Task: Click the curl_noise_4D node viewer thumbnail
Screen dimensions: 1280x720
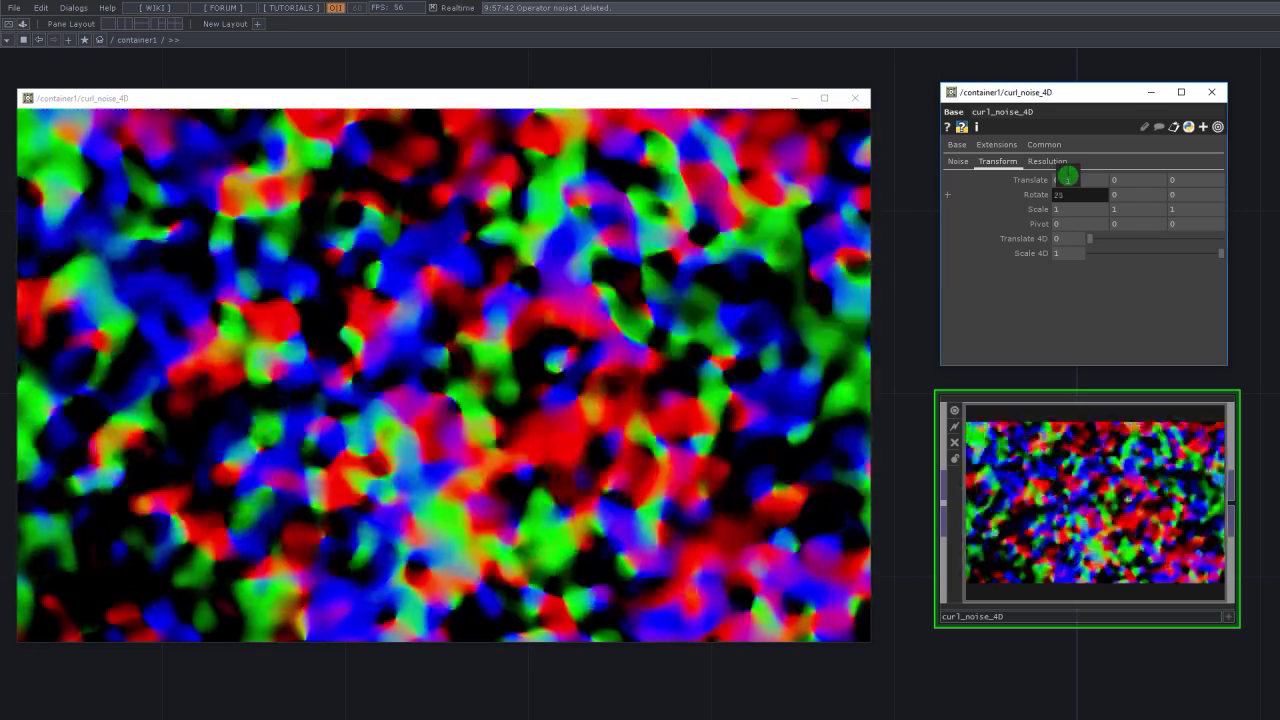Action: tap(1094, 503)
